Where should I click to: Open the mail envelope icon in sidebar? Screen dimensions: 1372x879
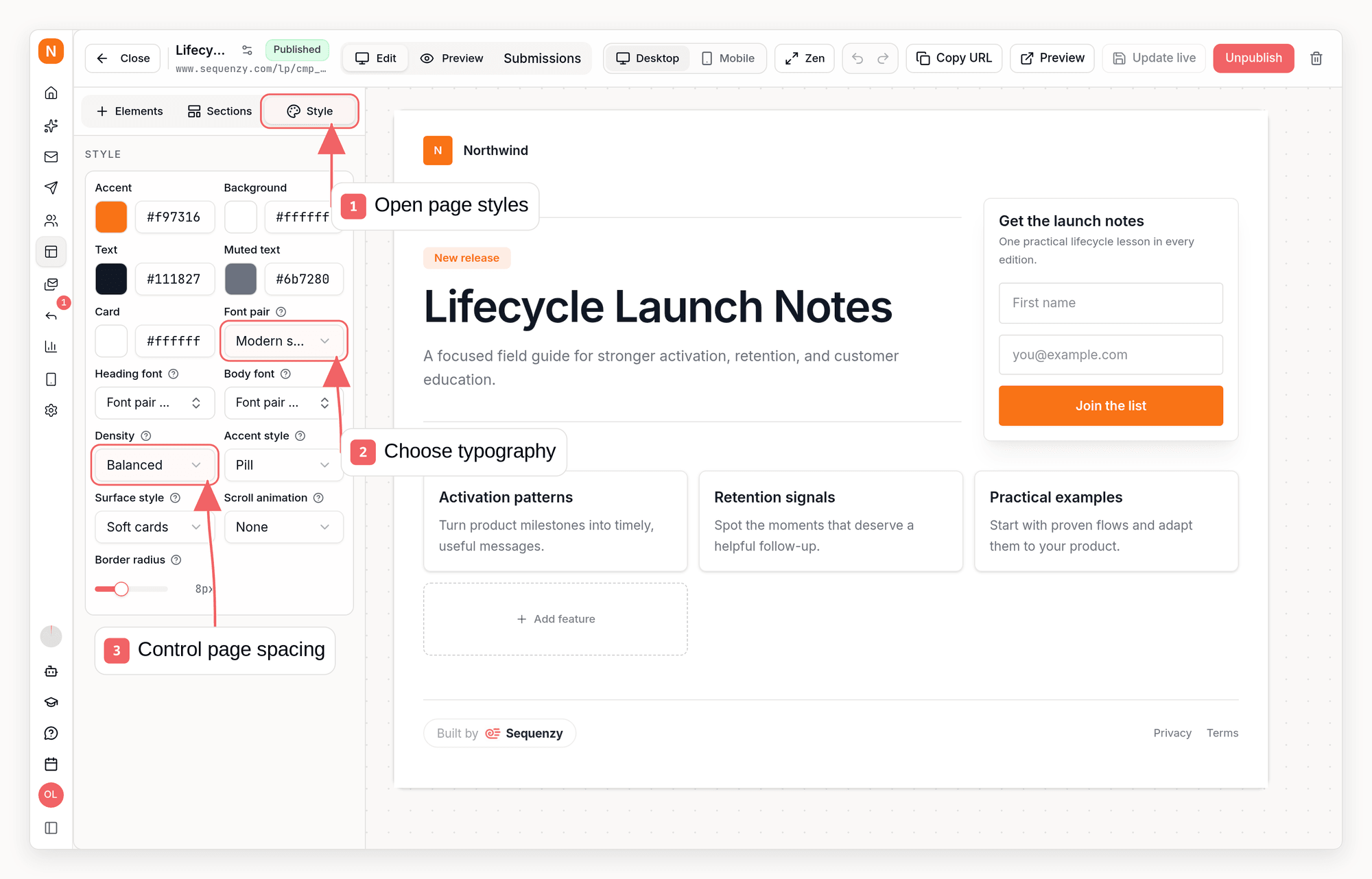pyautogui.click(x=51, y=157)
